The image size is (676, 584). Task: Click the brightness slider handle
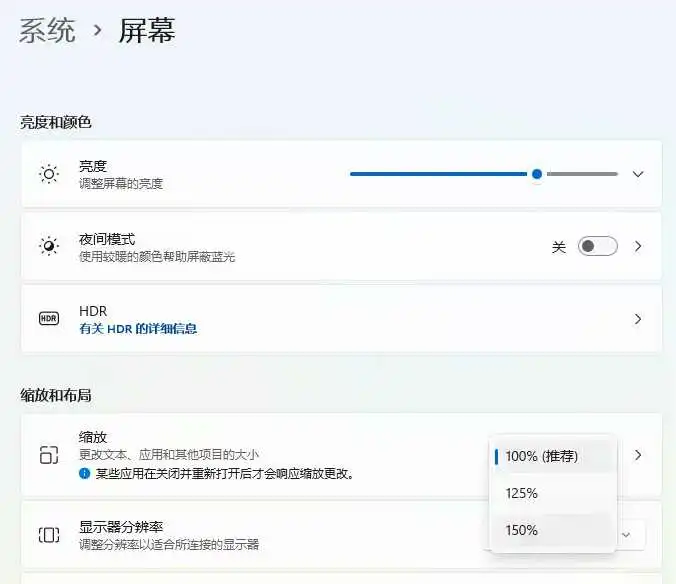pyautogui.click(x=537, y=174)
